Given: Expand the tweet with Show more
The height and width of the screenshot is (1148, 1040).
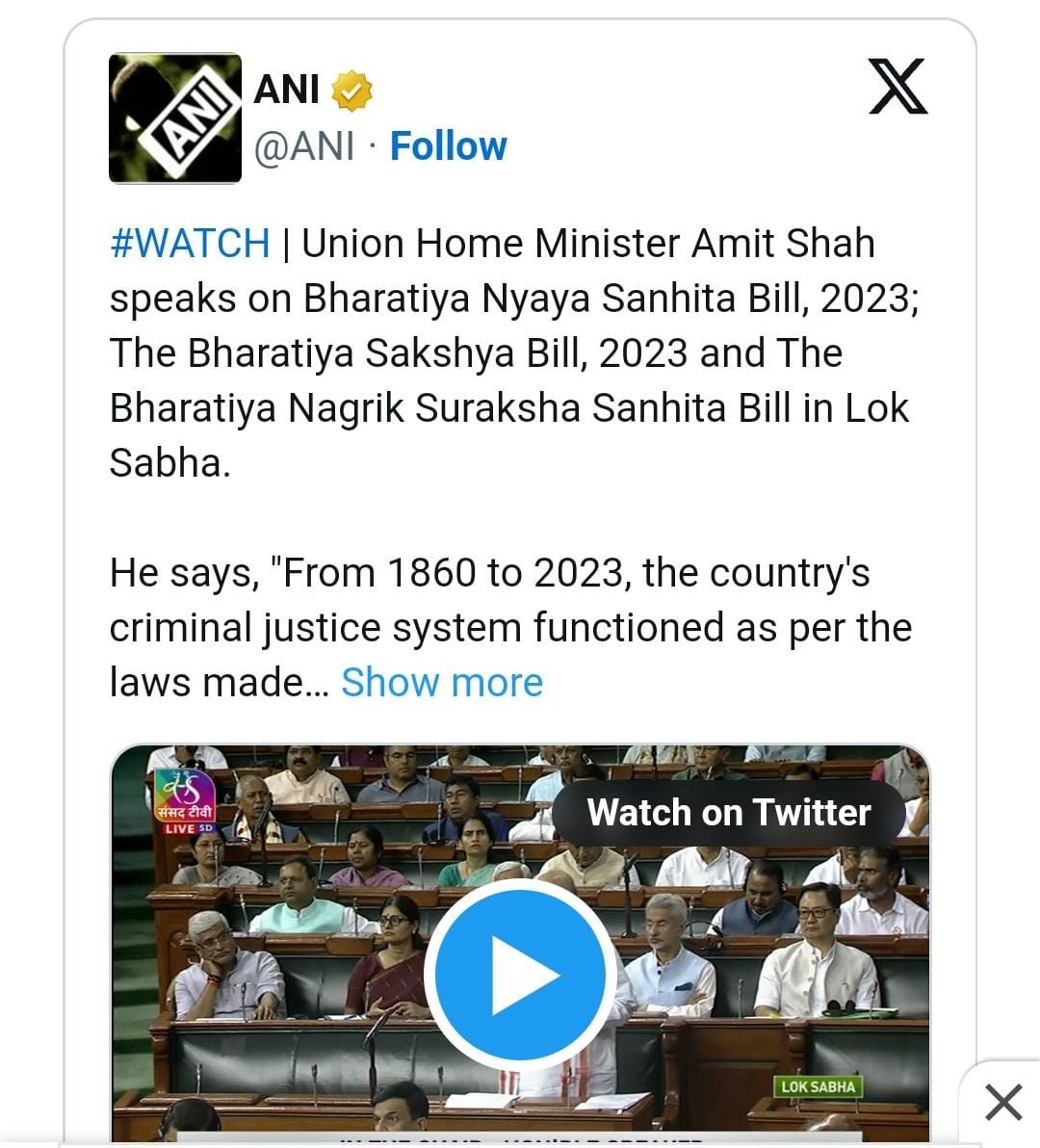Looking at the screenshot, I should pyautogui.click(x=442, y=682).
